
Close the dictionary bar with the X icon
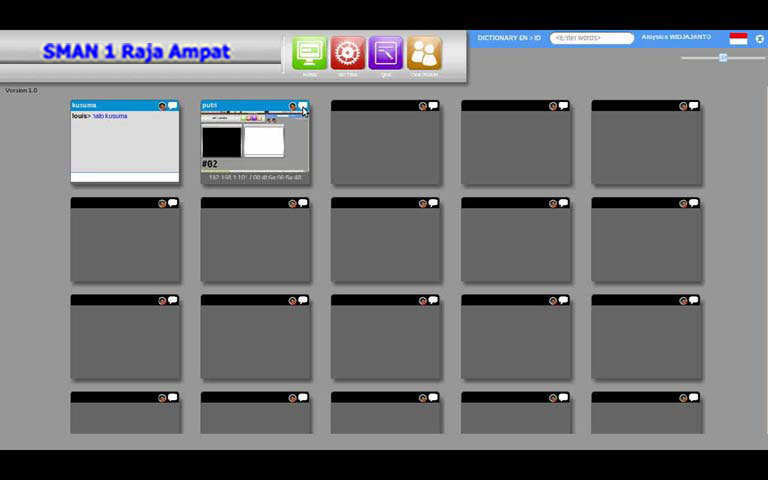tap(759, 39)
